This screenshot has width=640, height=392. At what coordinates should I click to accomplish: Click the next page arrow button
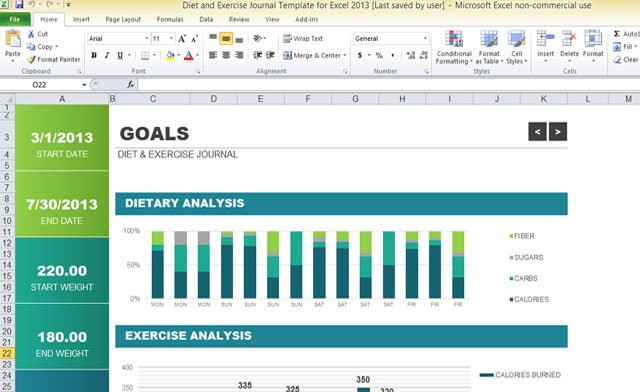click(x=558, y=131)
